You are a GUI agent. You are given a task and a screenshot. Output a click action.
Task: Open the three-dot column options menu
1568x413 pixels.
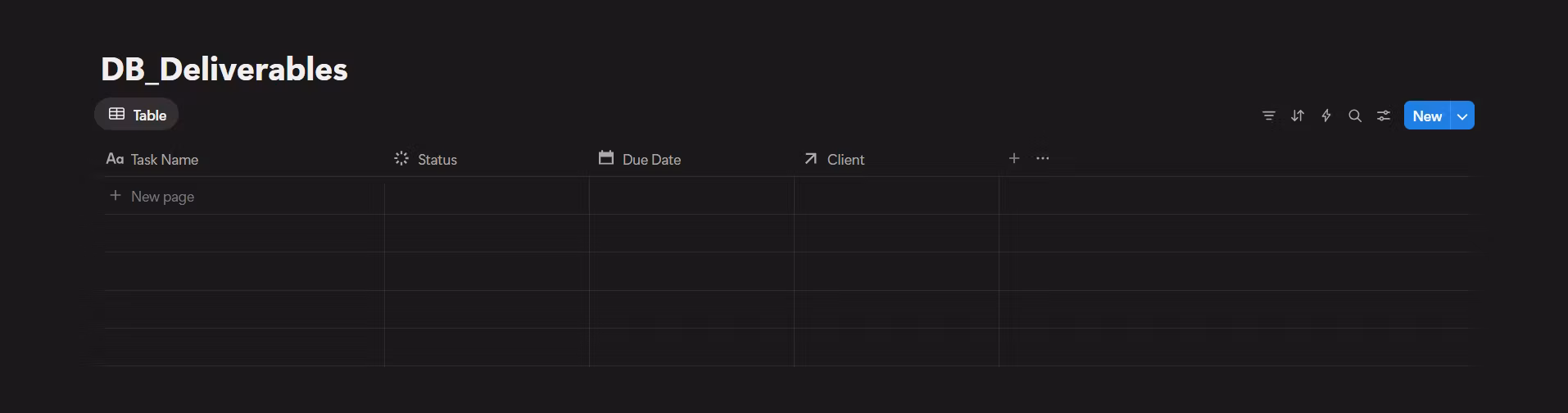(x=1043, y=158)
